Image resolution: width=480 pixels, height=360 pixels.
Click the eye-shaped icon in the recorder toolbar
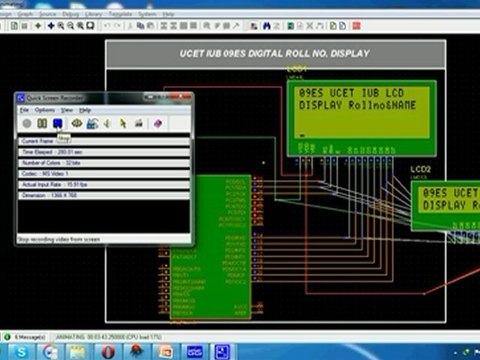point(77,124)
